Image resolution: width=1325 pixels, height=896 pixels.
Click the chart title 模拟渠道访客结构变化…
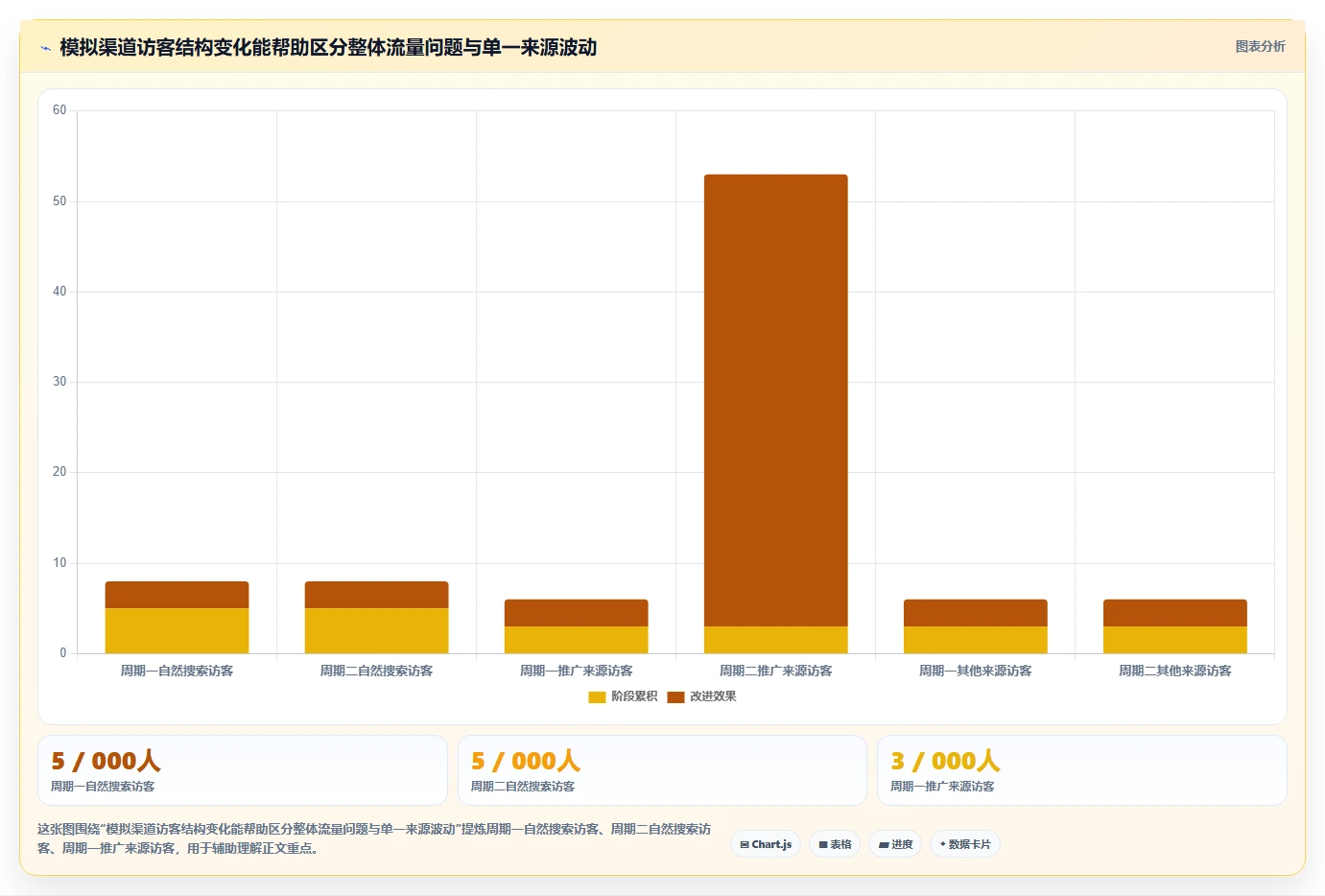[328, 47]
